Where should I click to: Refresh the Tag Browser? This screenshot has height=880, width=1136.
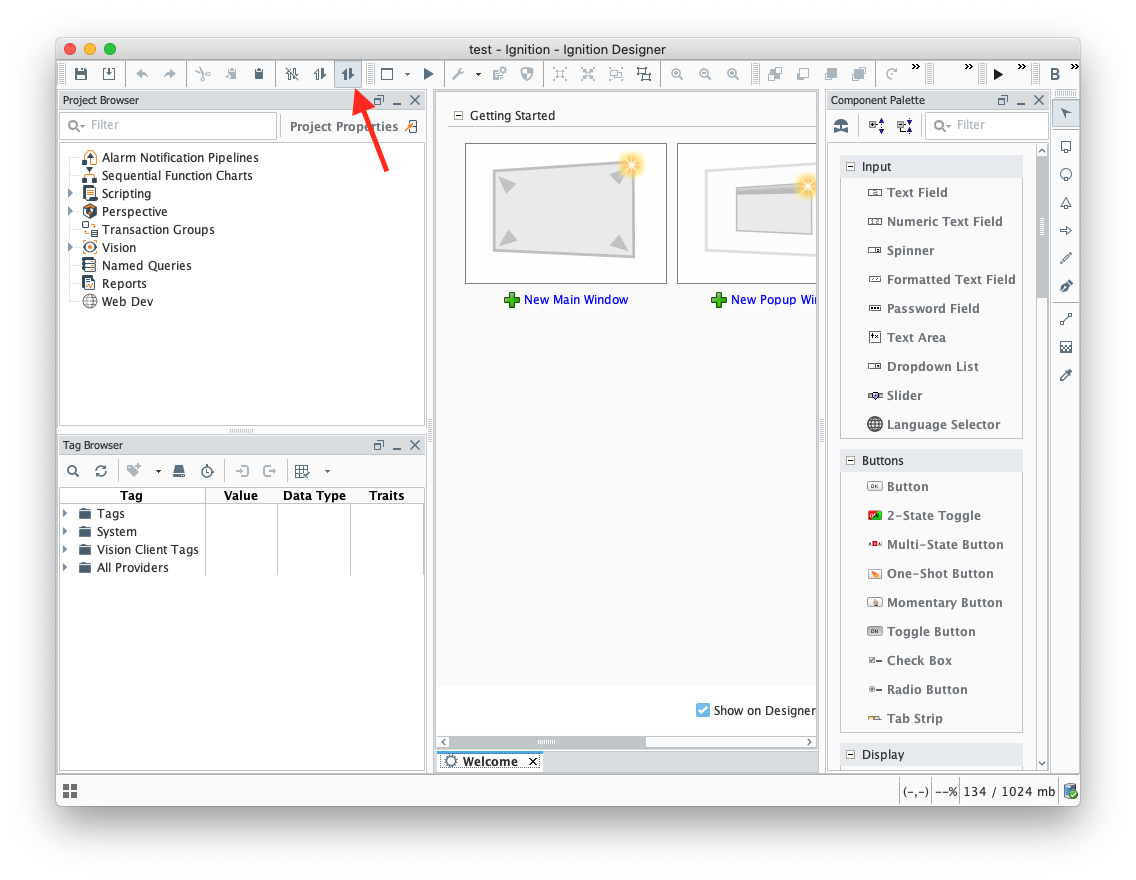click(x=101, y=471)
